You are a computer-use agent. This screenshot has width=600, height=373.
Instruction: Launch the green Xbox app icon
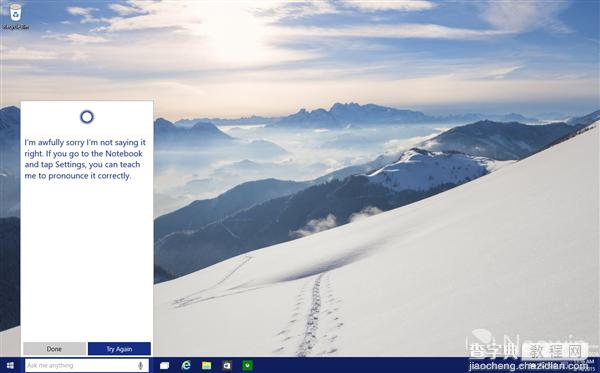tap(248, 365)
